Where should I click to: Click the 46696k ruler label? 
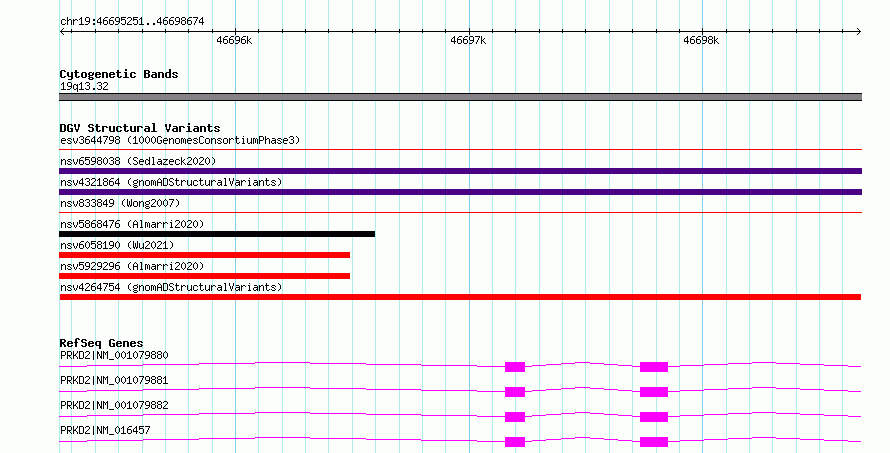234,40
